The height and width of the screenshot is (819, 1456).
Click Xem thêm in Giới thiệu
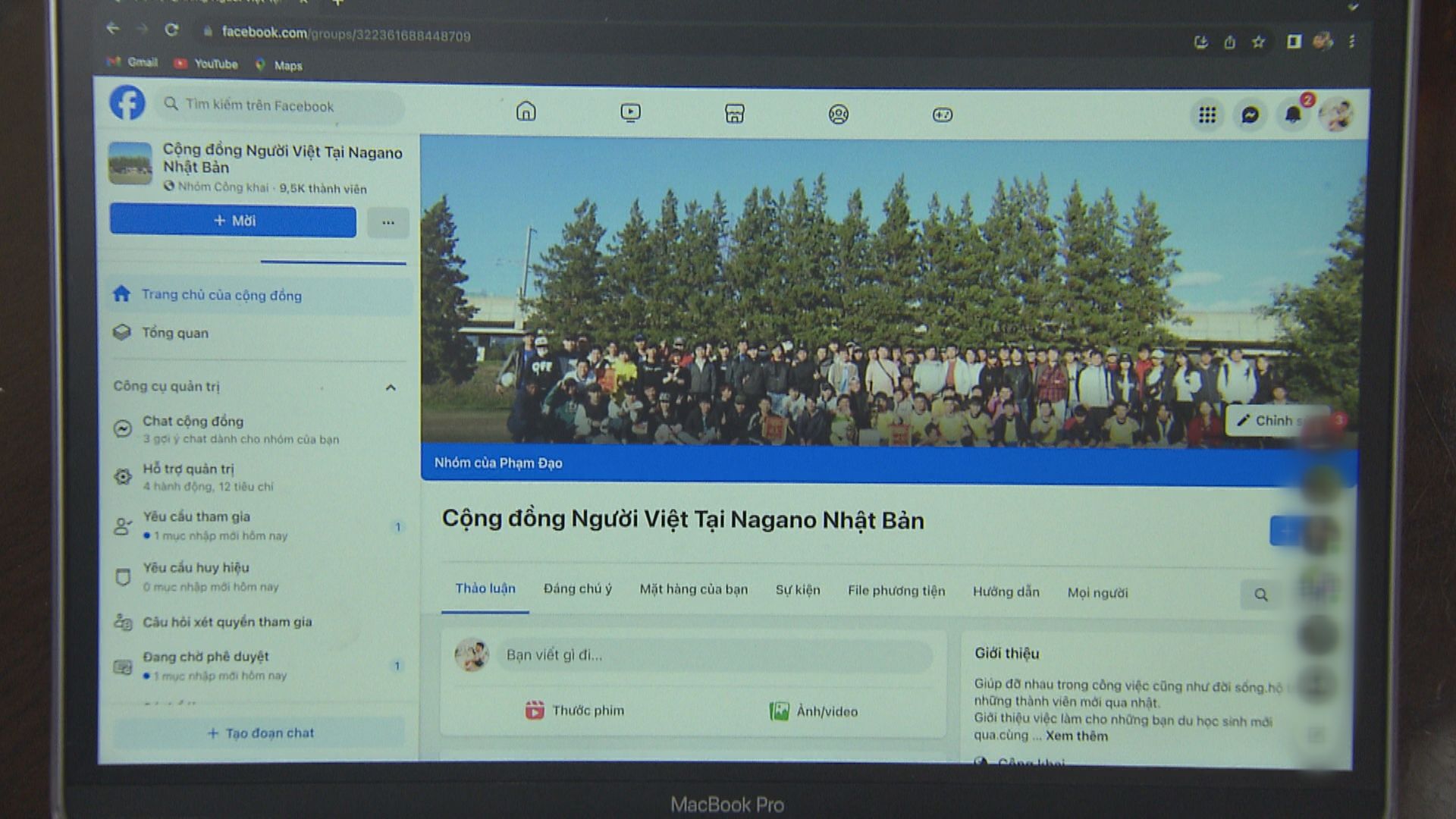coord(1077,736)
